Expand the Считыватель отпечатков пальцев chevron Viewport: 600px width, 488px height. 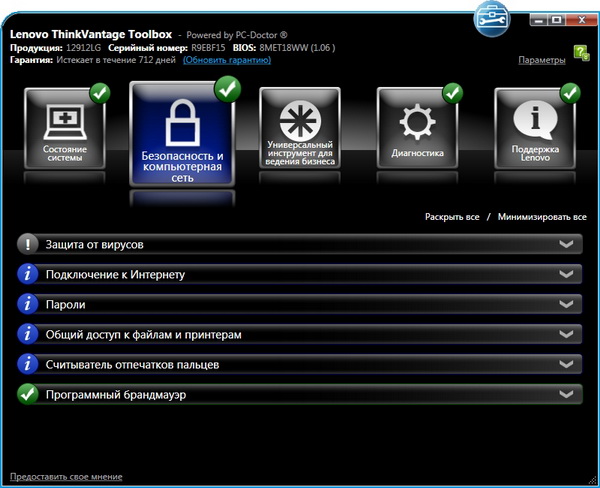coord(567,365)
